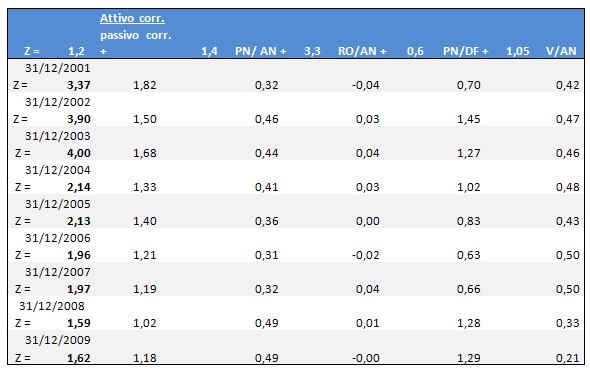Select the 'V/AN' column header
Screen dimensions: 590x371
(x=561, y=51)
